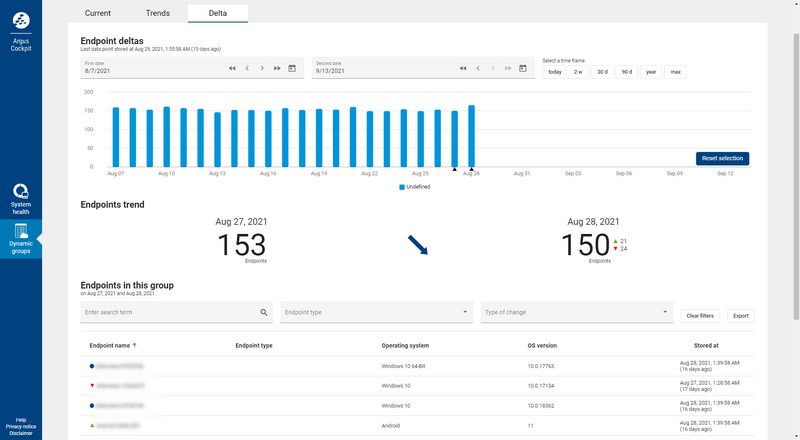Screen dimensions: 800x440
Task: Click the search magnifier icon
Action: (264, 313)
